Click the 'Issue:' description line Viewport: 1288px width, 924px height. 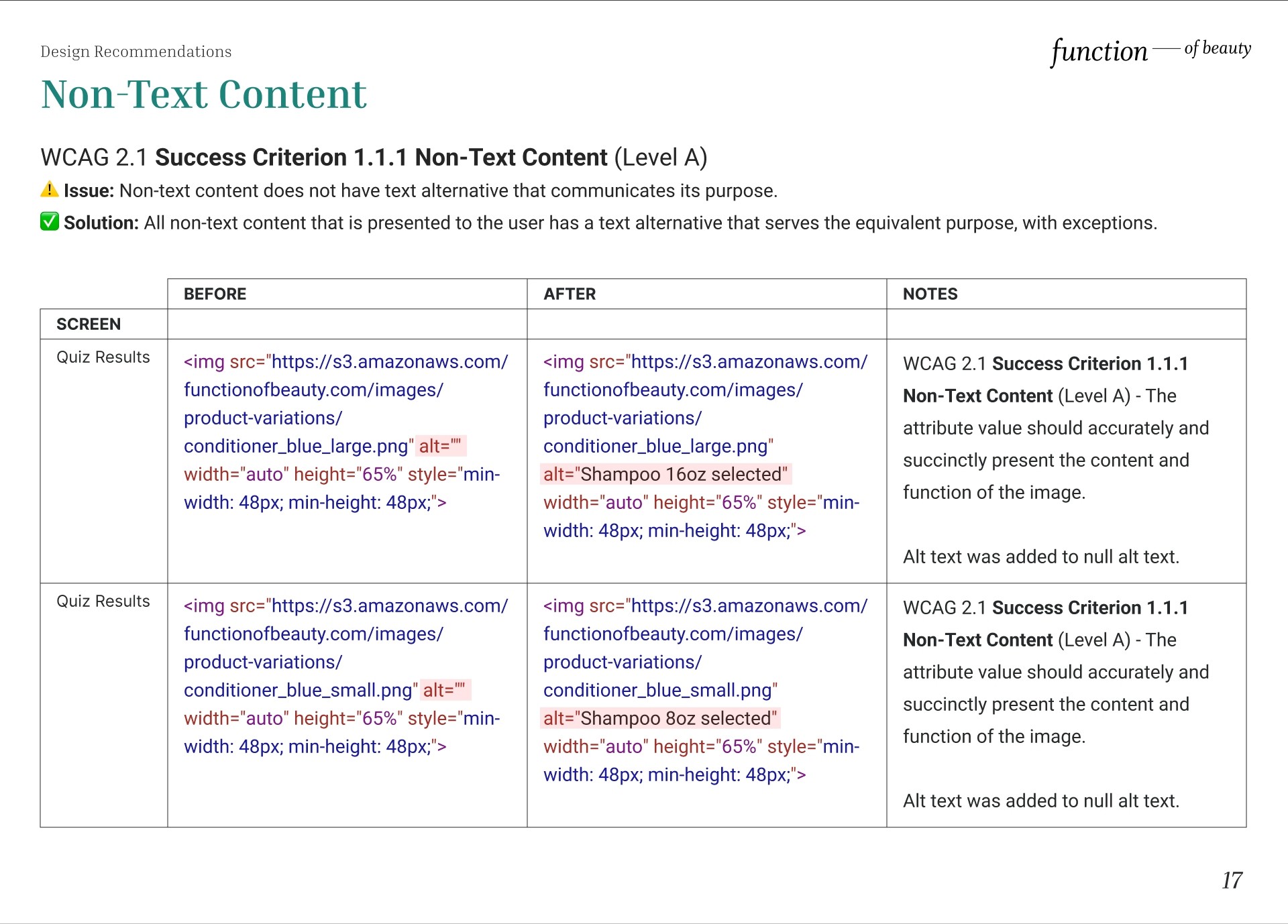pyautogui.click(x=421, y=190)
